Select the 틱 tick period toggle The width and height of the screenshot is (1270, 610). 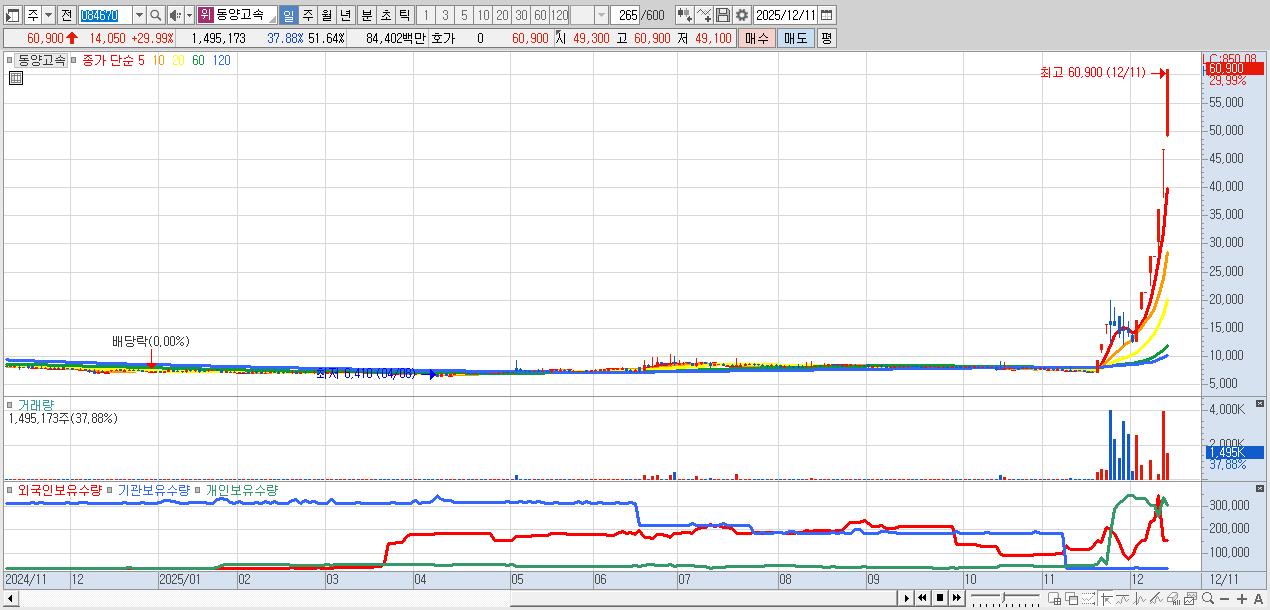404,15
